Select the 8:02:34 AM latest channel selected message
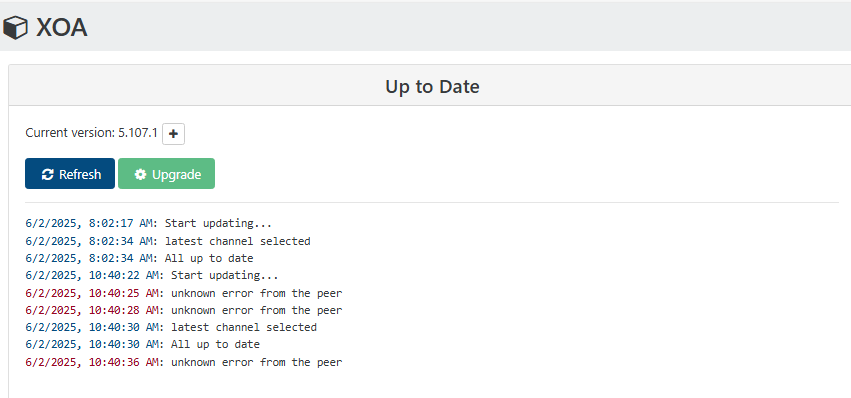This screenshot has height=398, width=851. [x=238, y=241]
